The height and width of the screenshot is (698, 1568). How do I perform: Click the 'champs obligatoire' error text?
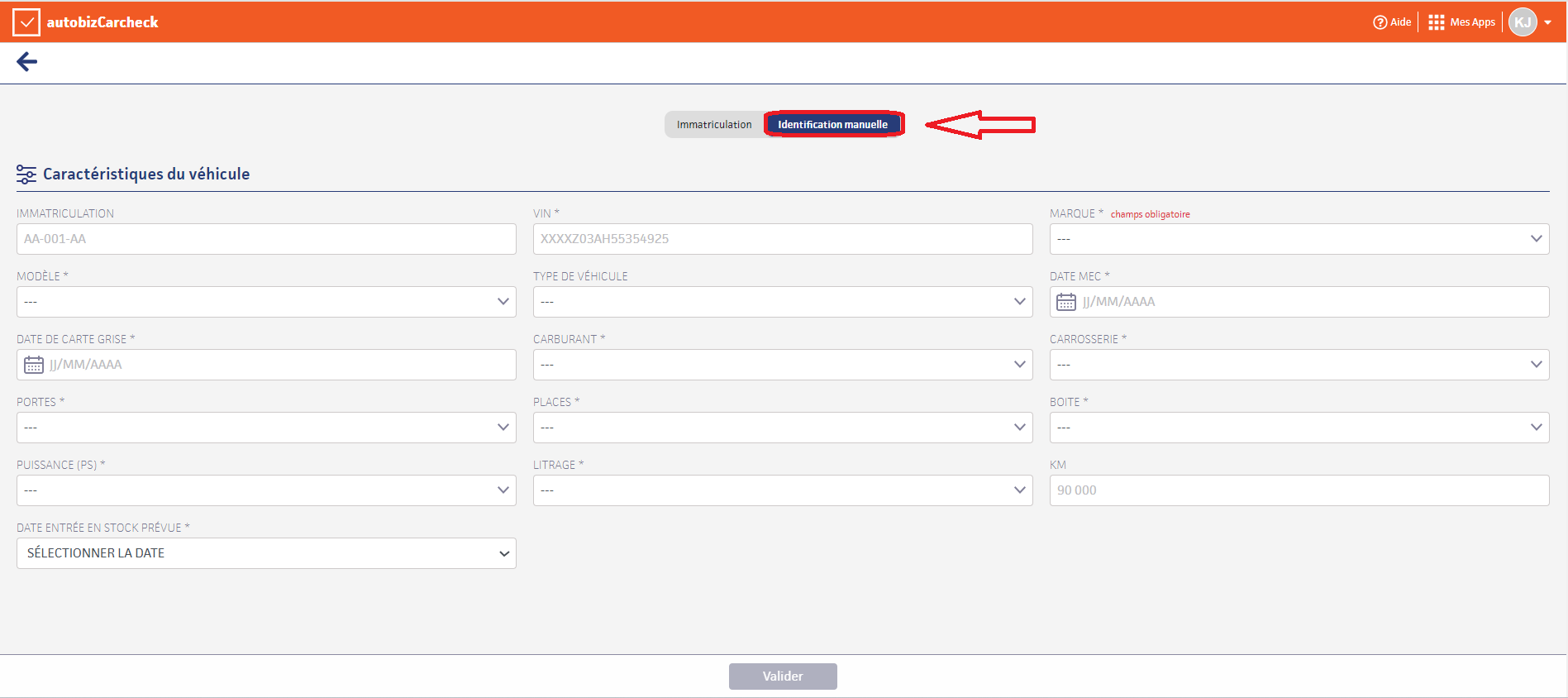tap(1150, 214)
